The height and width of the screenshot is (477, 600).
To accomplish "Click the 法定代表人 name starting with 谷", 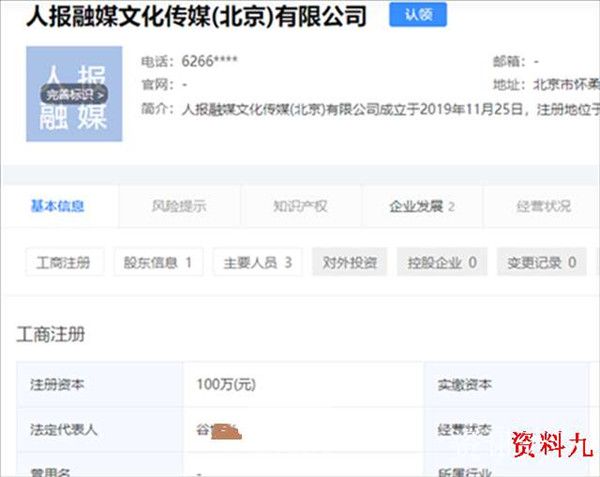I will 219,431.
